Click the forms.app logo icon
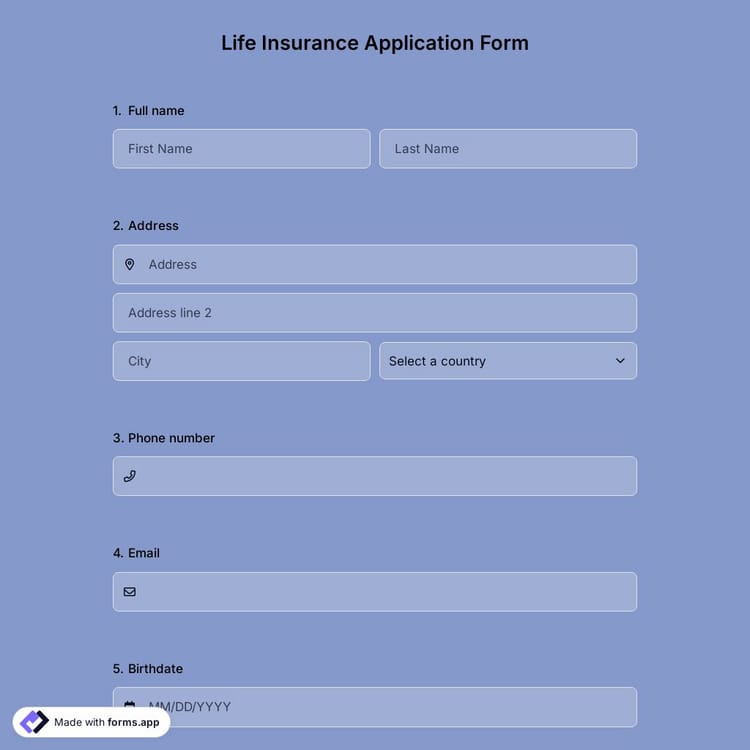750x750 pixels. click(x=35, y=722)
